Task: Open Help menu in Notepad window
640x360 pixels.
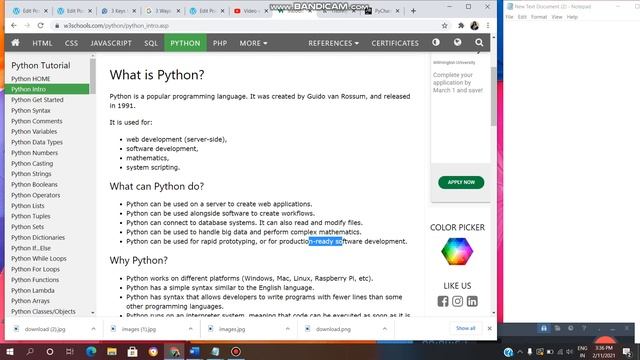Action: pyautogui.click(x=572, y=17)
